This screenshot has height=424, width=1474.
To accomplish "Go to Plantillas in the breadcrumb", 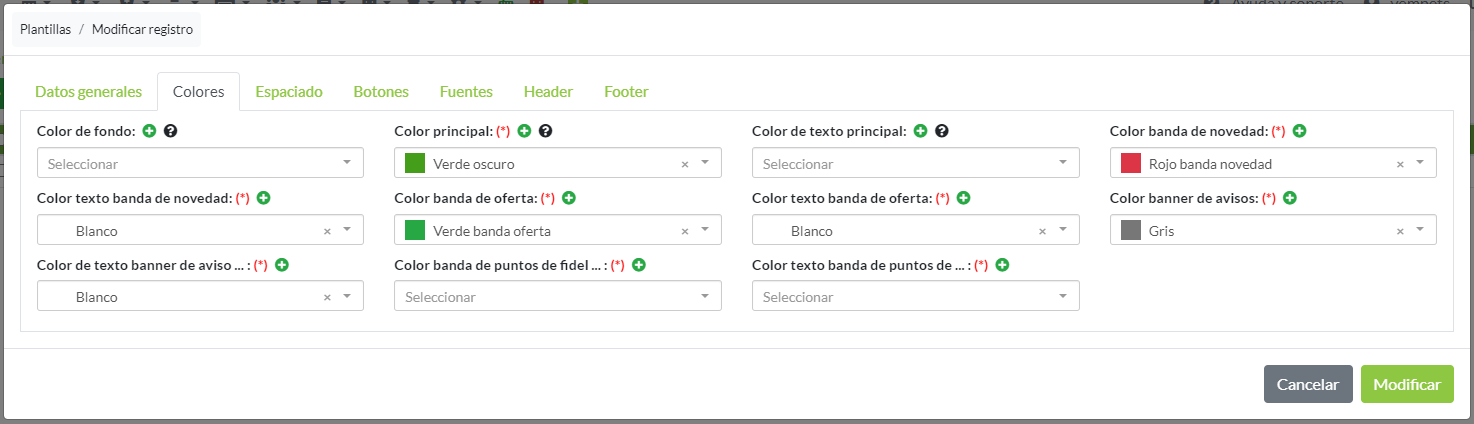I will 45,30.
